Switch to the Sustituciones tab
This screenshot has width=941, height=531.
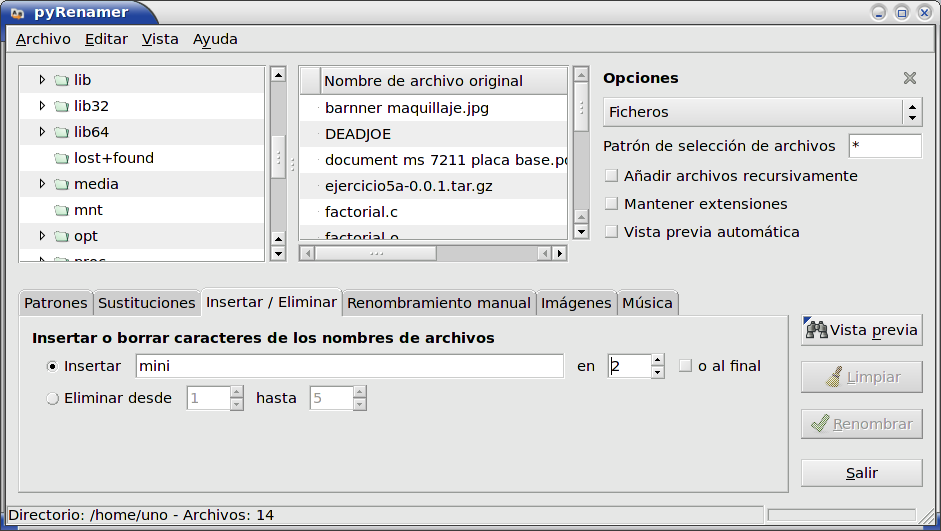[x=146, y=303]
